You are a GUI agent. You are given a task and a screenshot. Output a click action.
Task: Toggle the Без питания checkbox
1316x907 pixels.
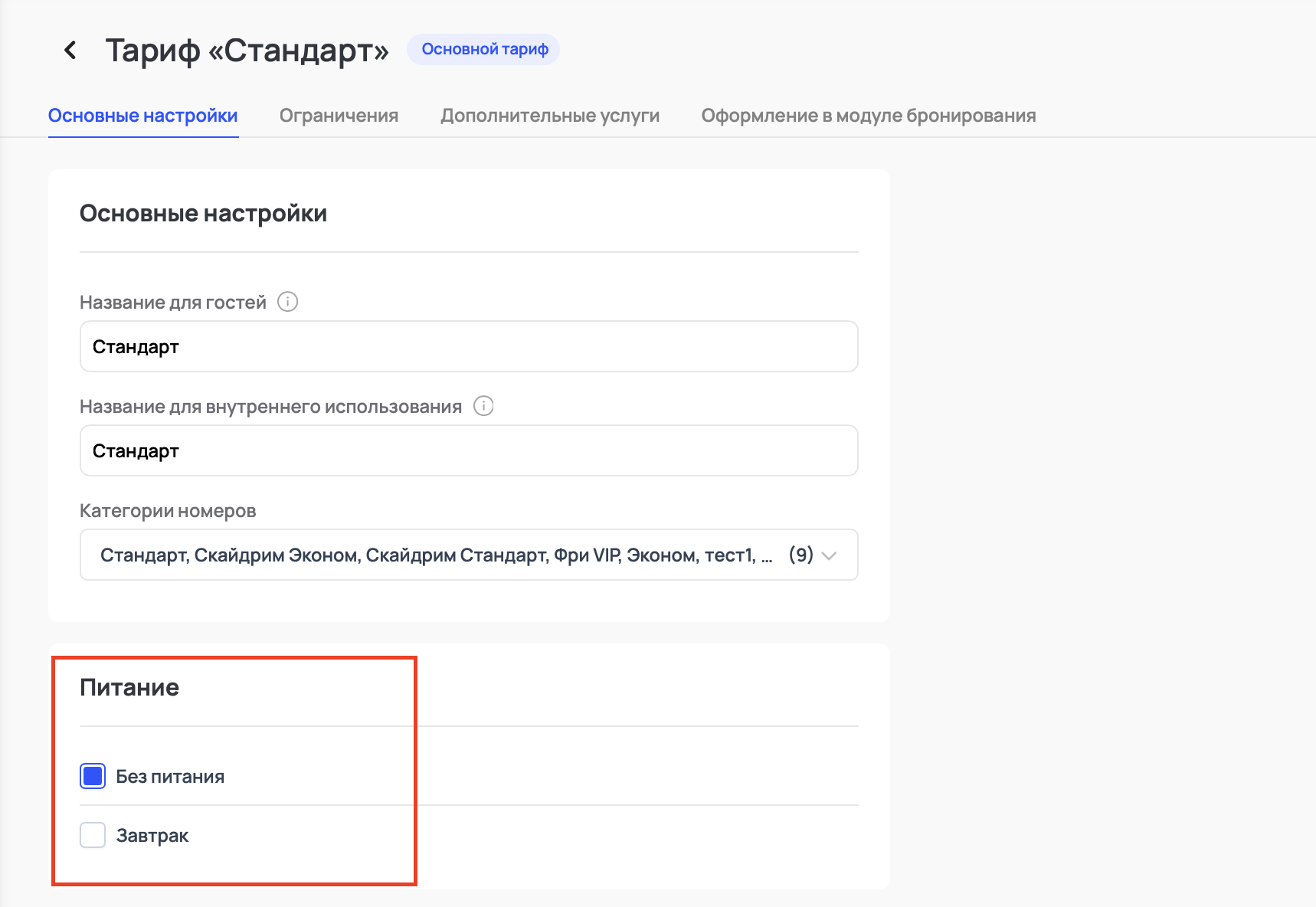[x=93, y=776]
